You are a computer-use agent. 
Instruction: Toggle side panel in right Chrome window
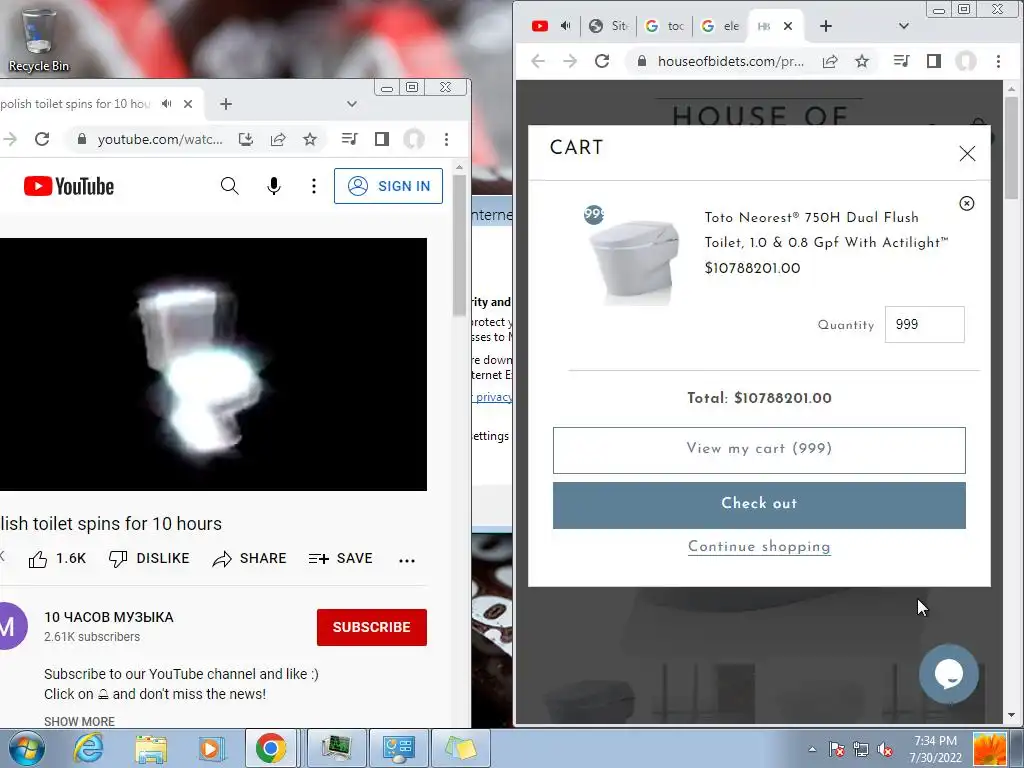coord(934,61)
